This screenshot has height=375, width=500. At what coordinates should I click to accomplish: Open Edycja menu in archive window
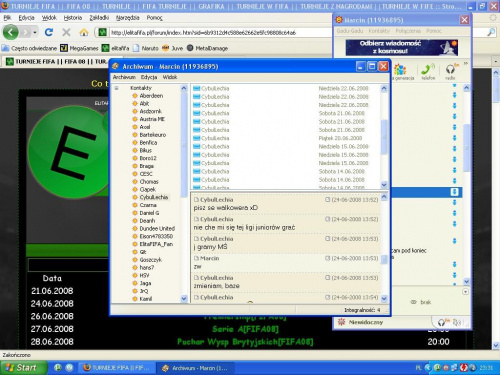pos(149,77)
